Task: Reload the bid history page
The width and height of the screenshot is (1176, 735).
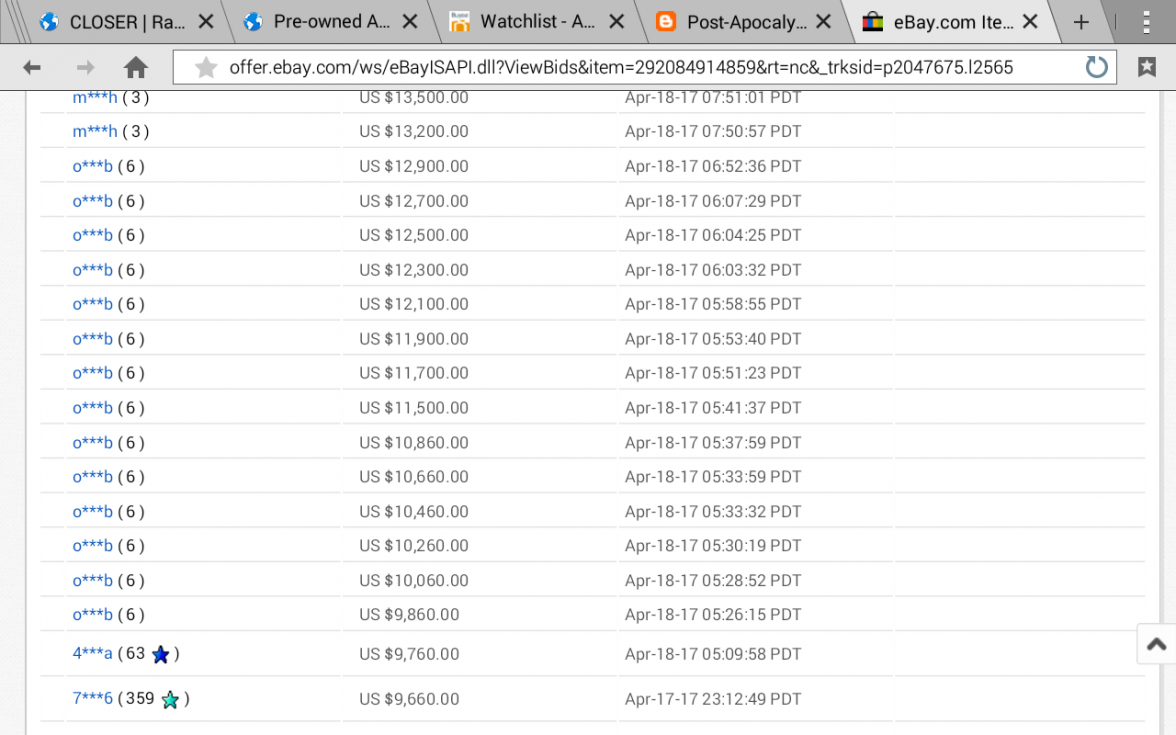Action: tap(1096, 67)
